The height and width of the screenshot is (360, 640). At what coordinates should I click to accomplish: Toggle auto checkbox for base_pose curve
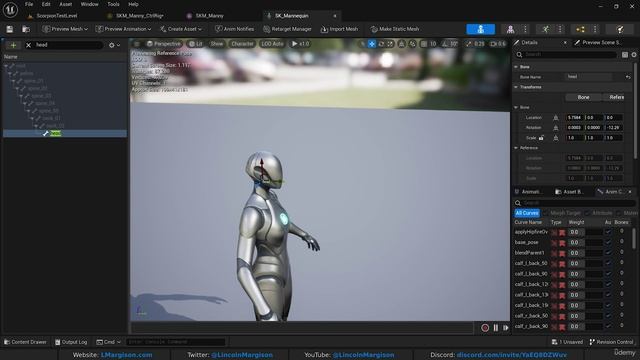608,242
